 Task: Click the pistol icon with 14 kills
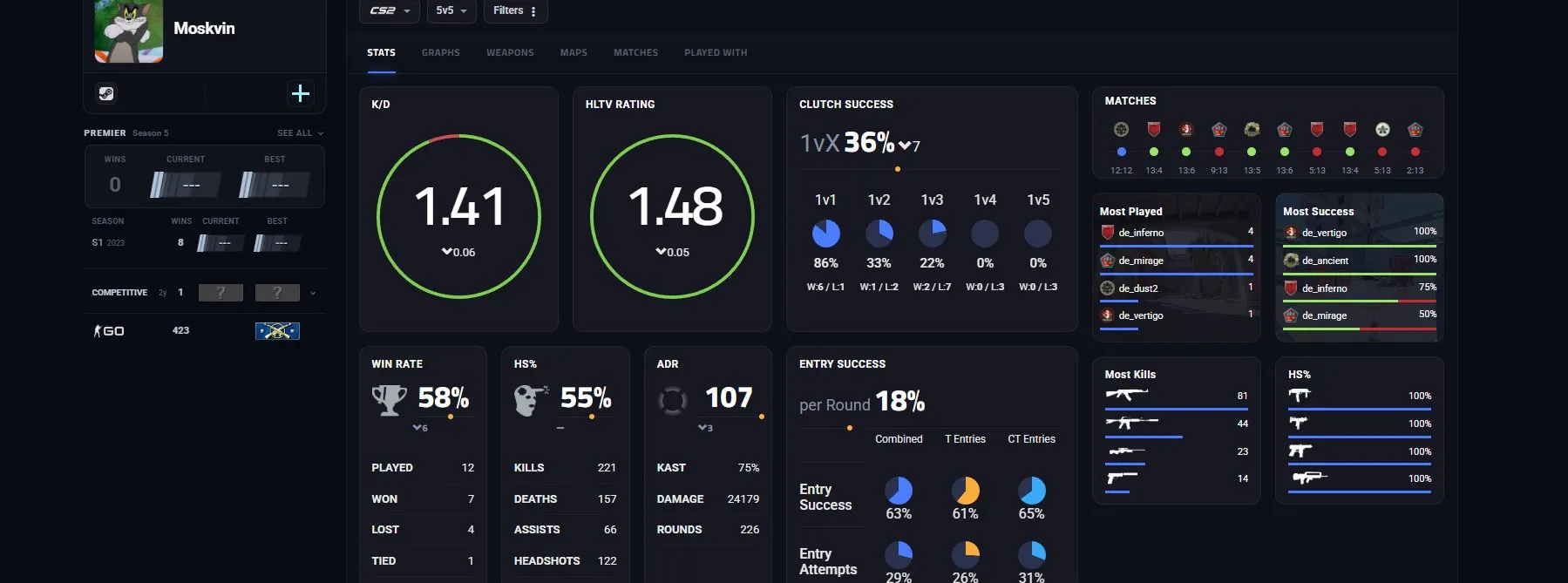coord(1122,478)
